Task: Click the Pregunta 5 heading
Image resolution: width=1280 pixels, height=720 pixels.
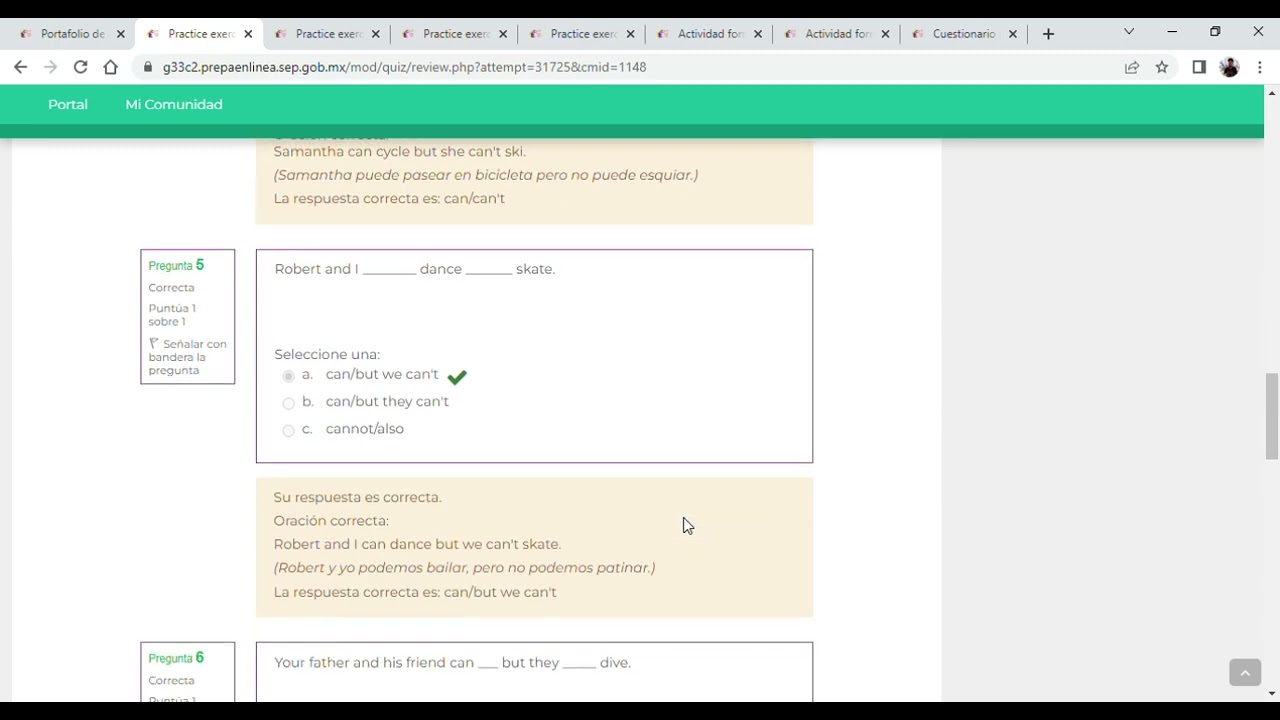Action: (x=176, y=265)
